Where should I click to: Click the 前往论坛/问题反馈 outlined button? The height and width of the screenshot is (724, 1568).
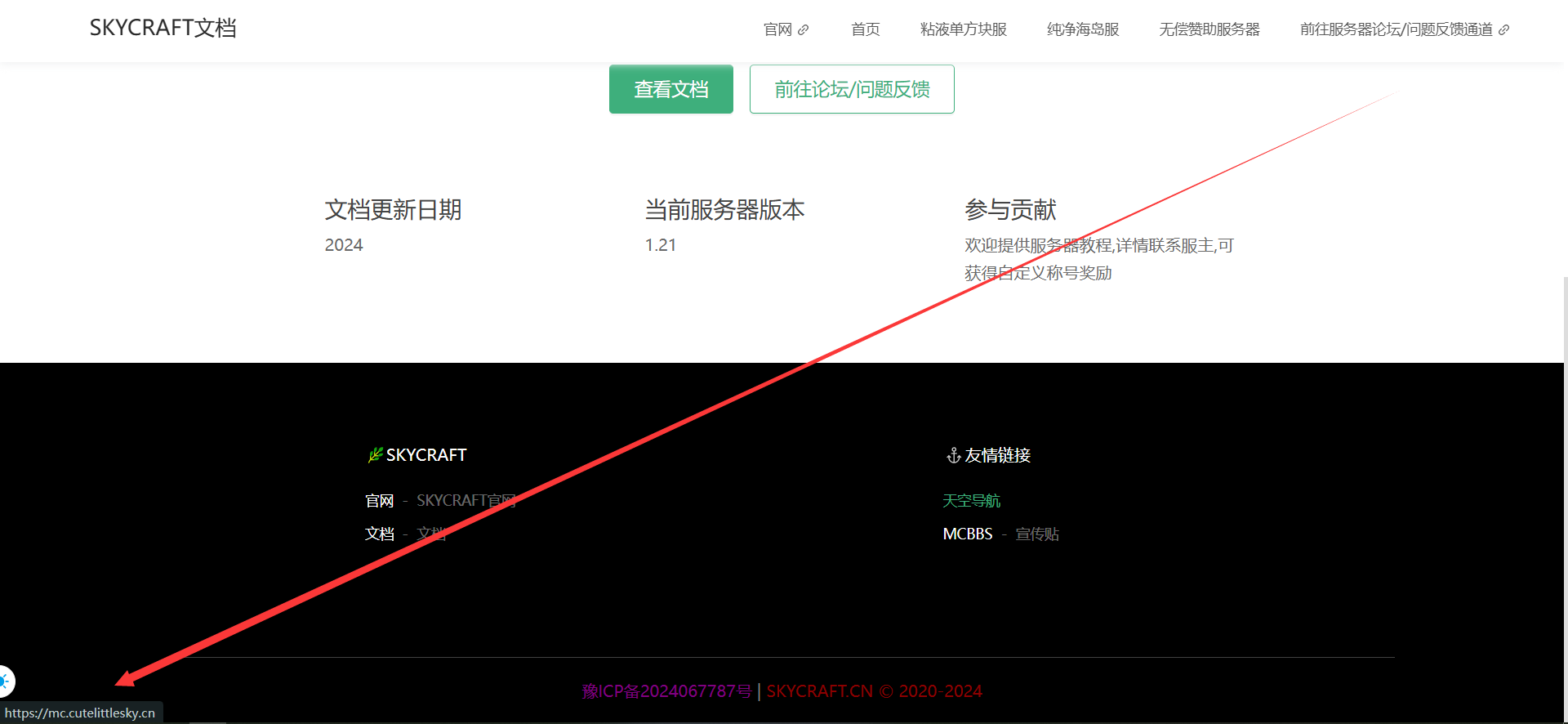point(852,89)
